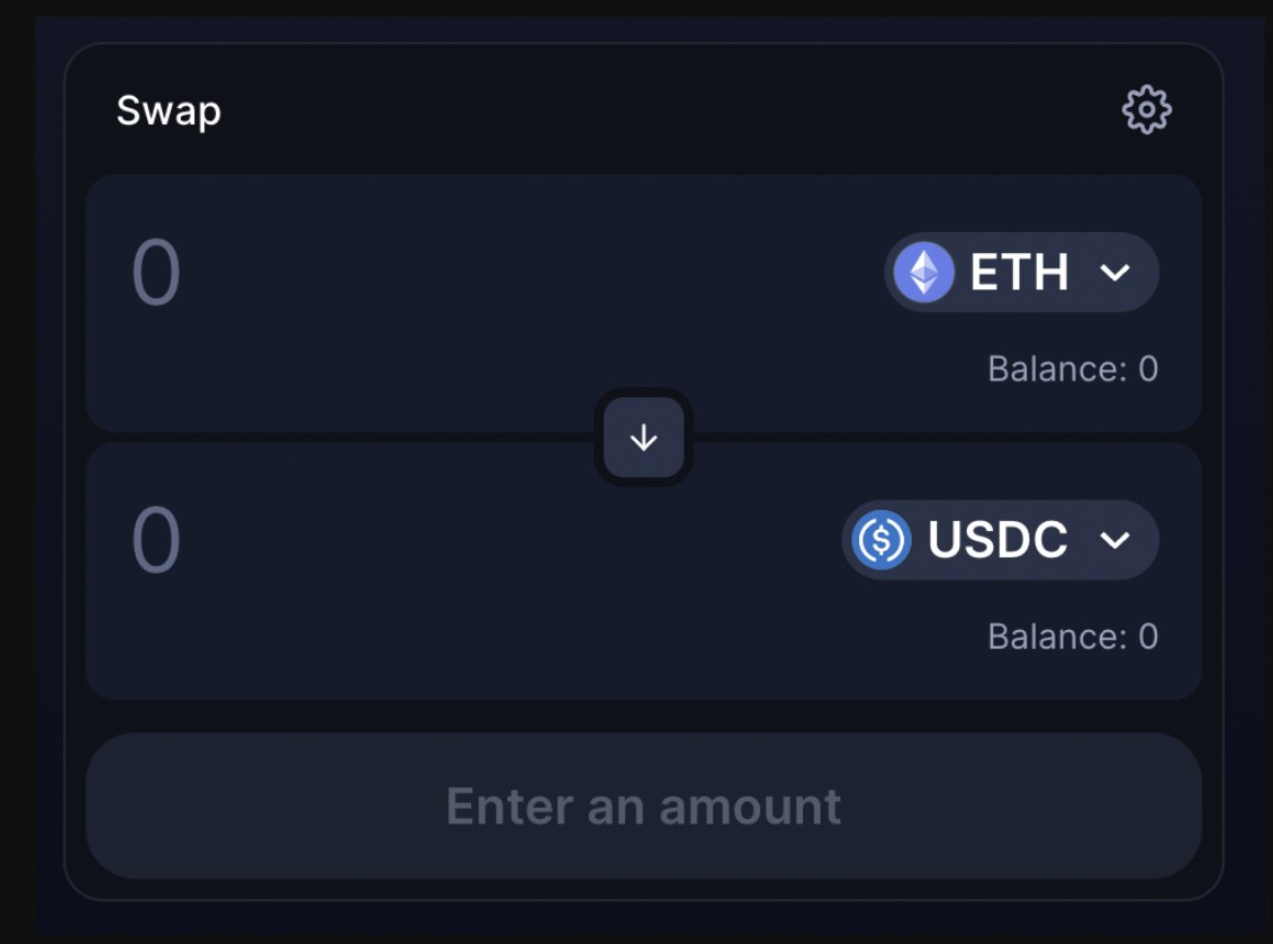Expand the ETH token chevron
The image size is (1273, 944).
point(1115,272)
